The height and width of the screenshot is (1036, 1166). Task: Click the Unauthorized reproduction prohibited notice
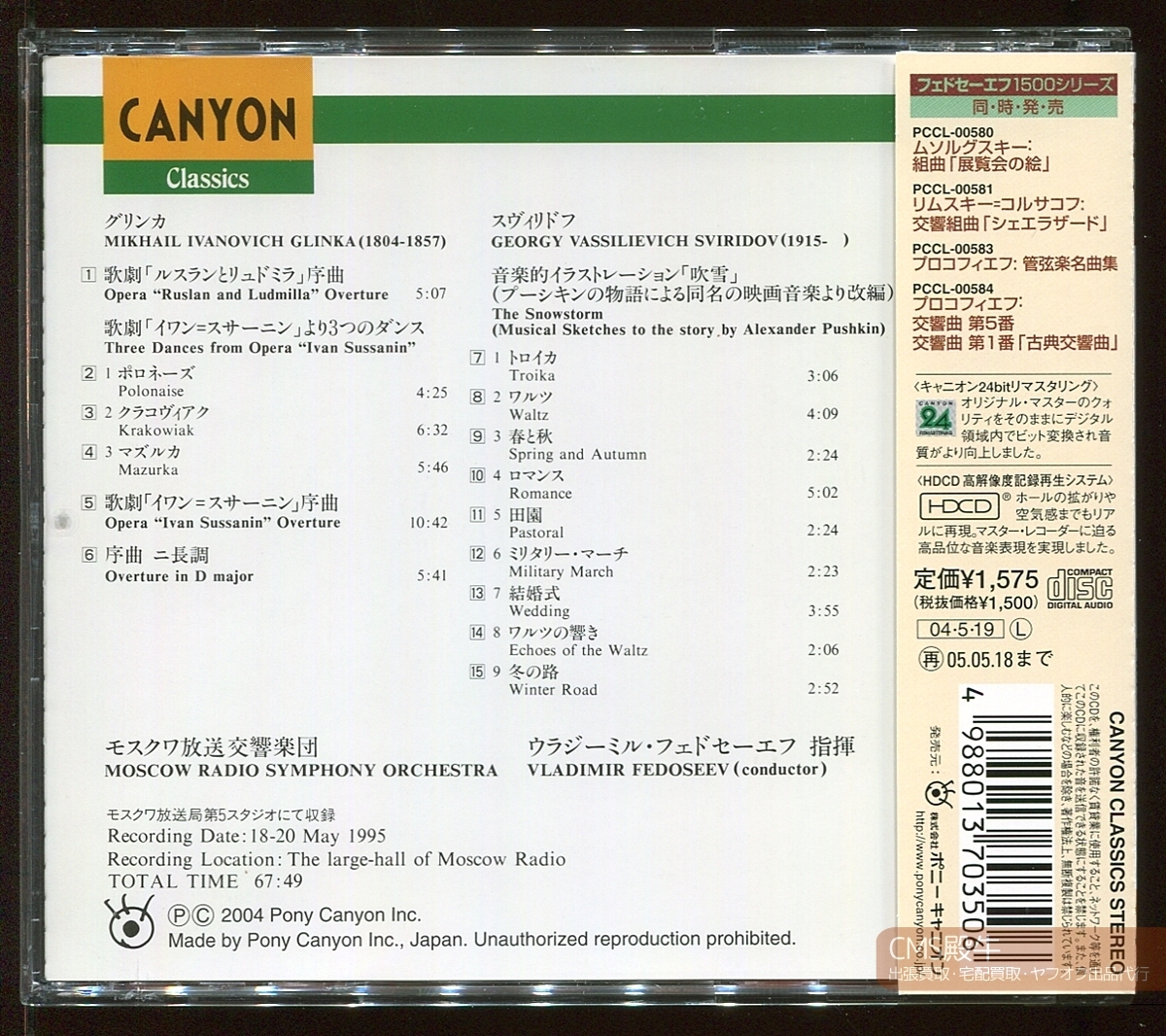point(634,939)
